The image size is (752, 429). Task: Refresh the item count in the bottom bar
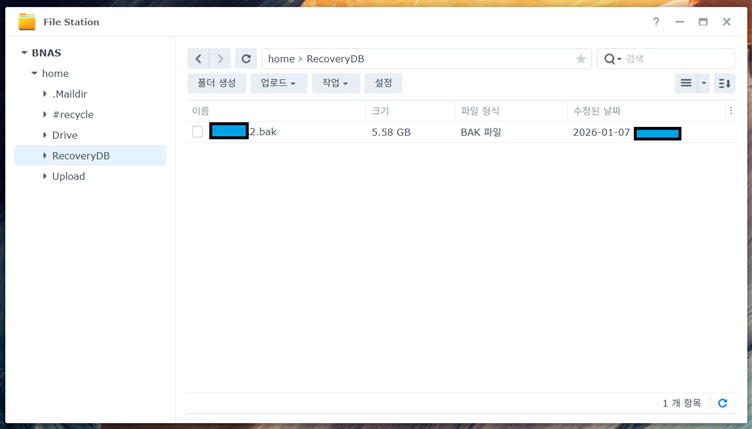click(x=722, y=403)
